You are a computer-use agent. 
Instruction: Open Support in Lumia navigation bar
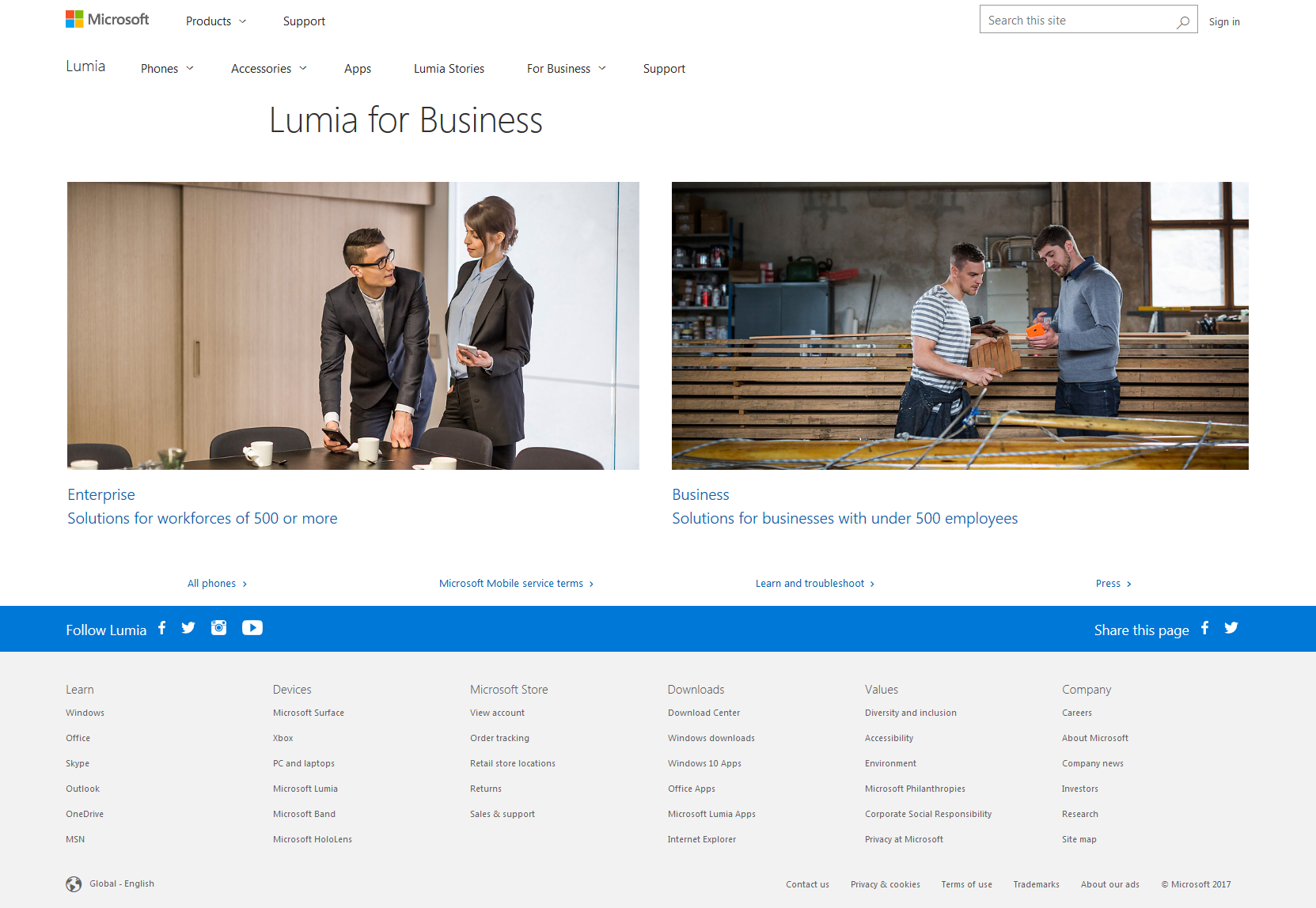[x=664, y=69]
